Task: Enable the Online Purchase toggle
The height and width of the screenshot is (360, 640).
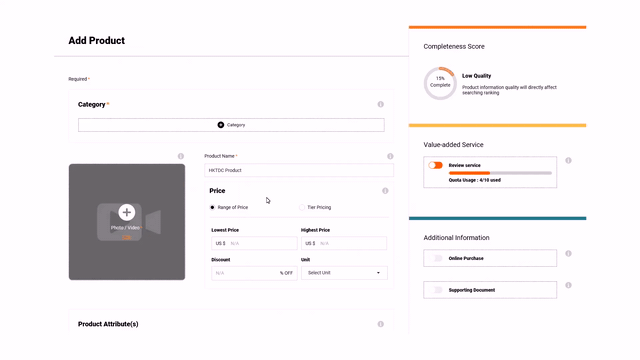Action: (x=436, y=258)
